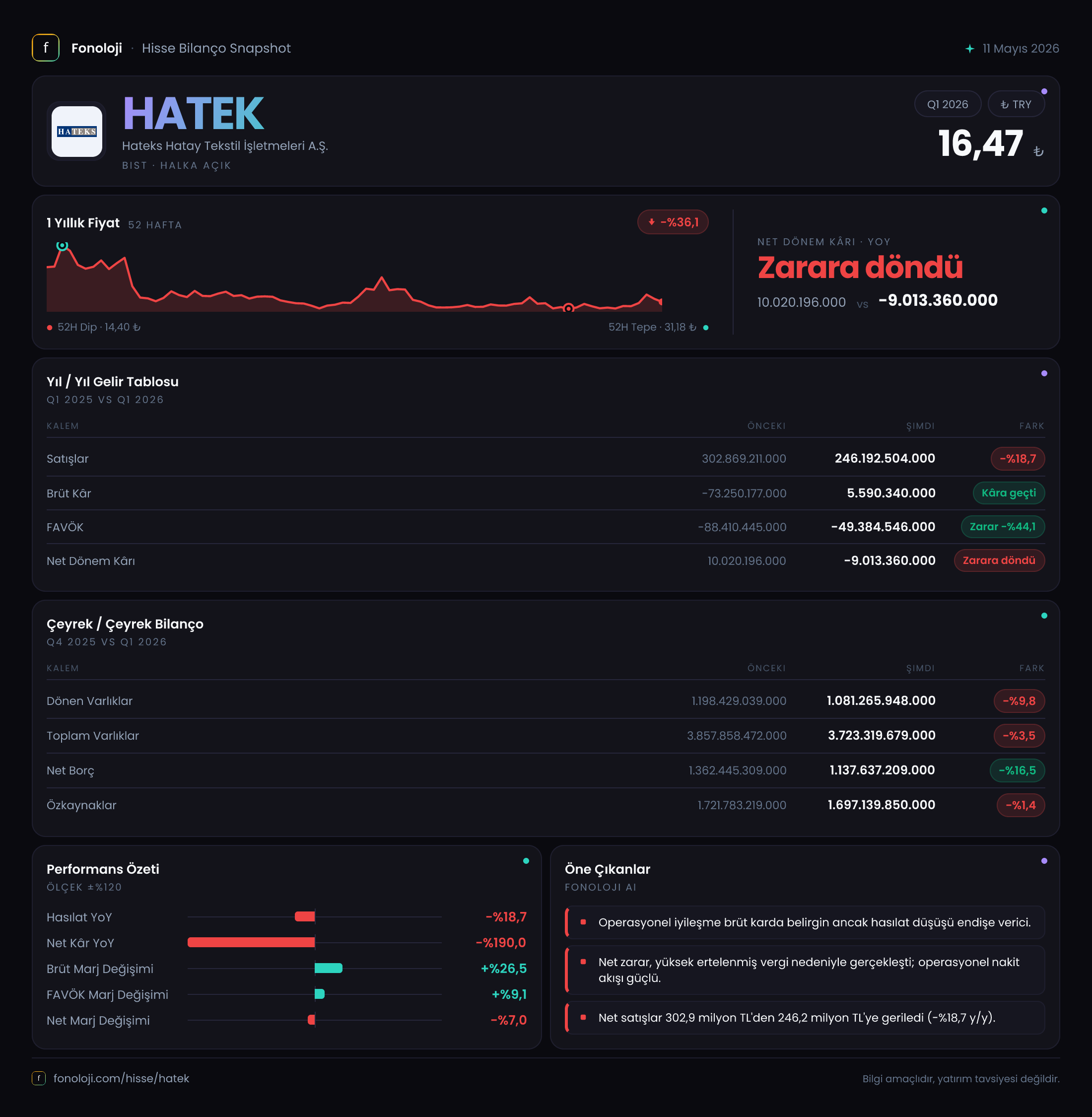The width and height of the screenshot is (1092, 1117).
Task: Click the green dot beside 52H Tepe
Action: tap(705, 328)
